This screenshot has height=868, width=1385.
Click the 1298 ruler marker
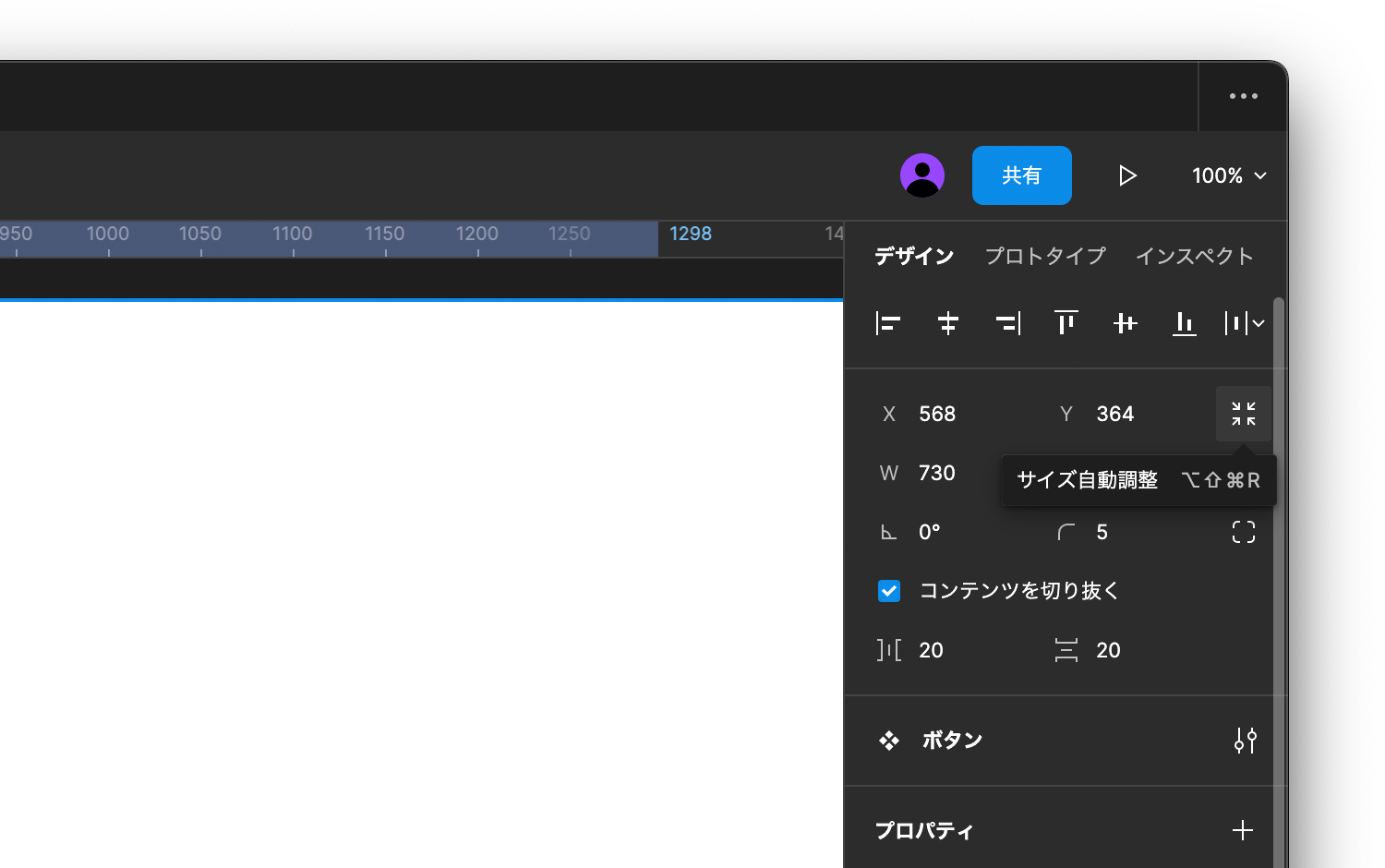tap(691, 234)
